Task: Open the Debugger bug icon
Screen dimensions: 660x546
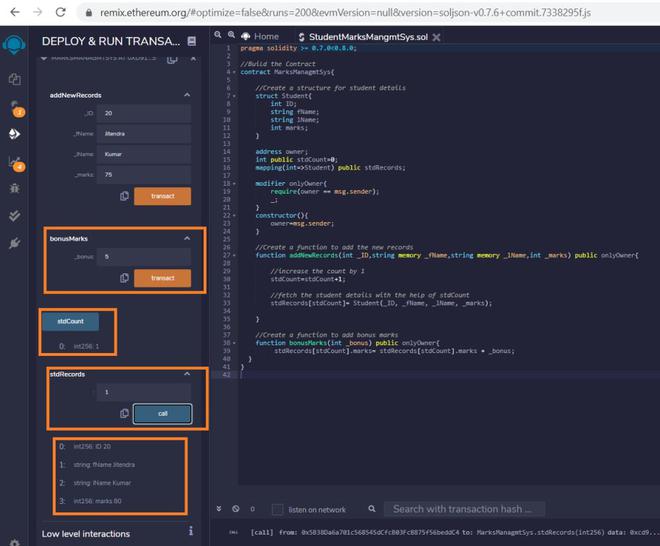Action: [x=14, y=187]
